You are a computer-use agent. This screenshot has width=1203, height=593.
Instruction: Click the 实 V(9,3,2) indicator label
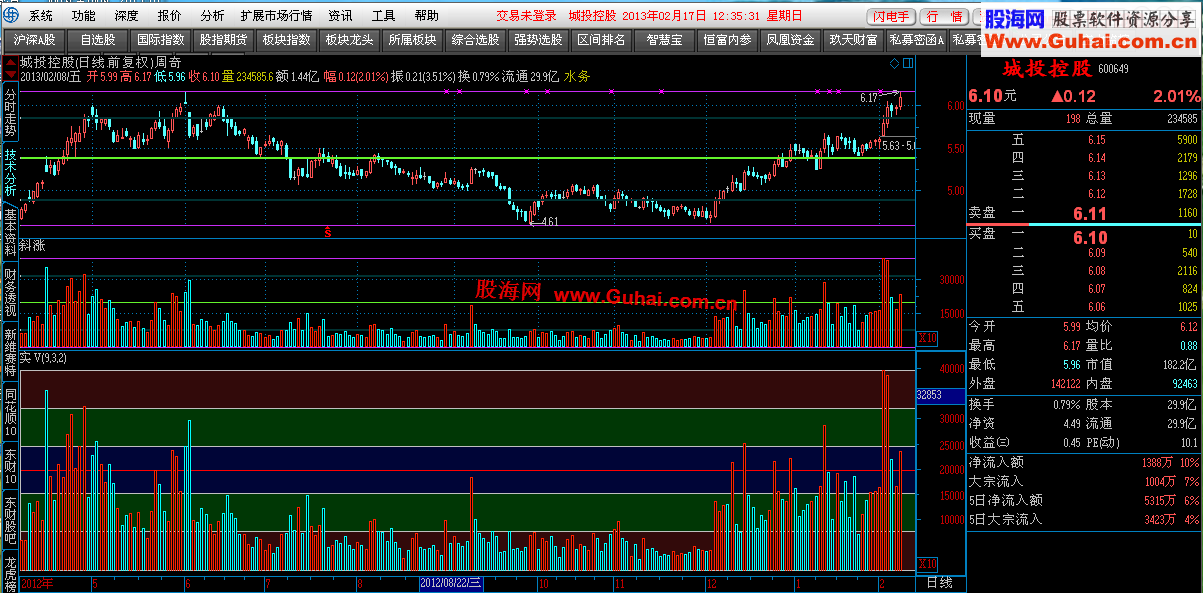click(45, 357)
